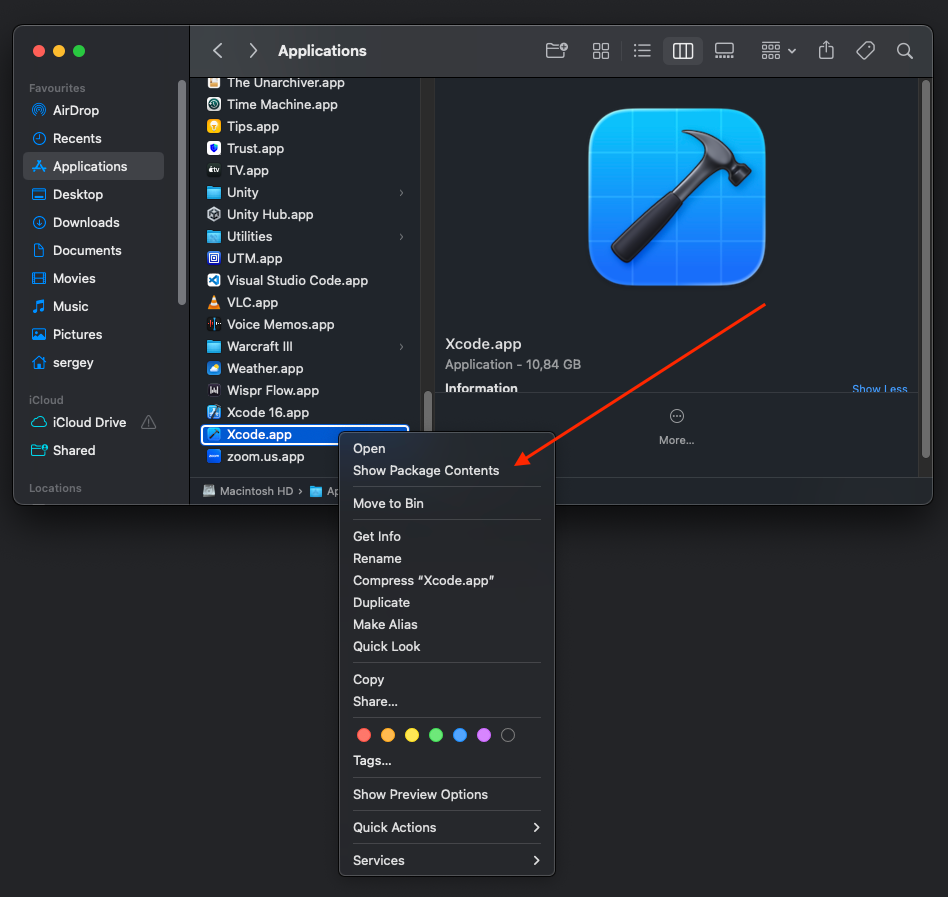This screenshot has height=897, width=948.
Task: Expand the Utilities folder chevron
Action: [401, 237]
